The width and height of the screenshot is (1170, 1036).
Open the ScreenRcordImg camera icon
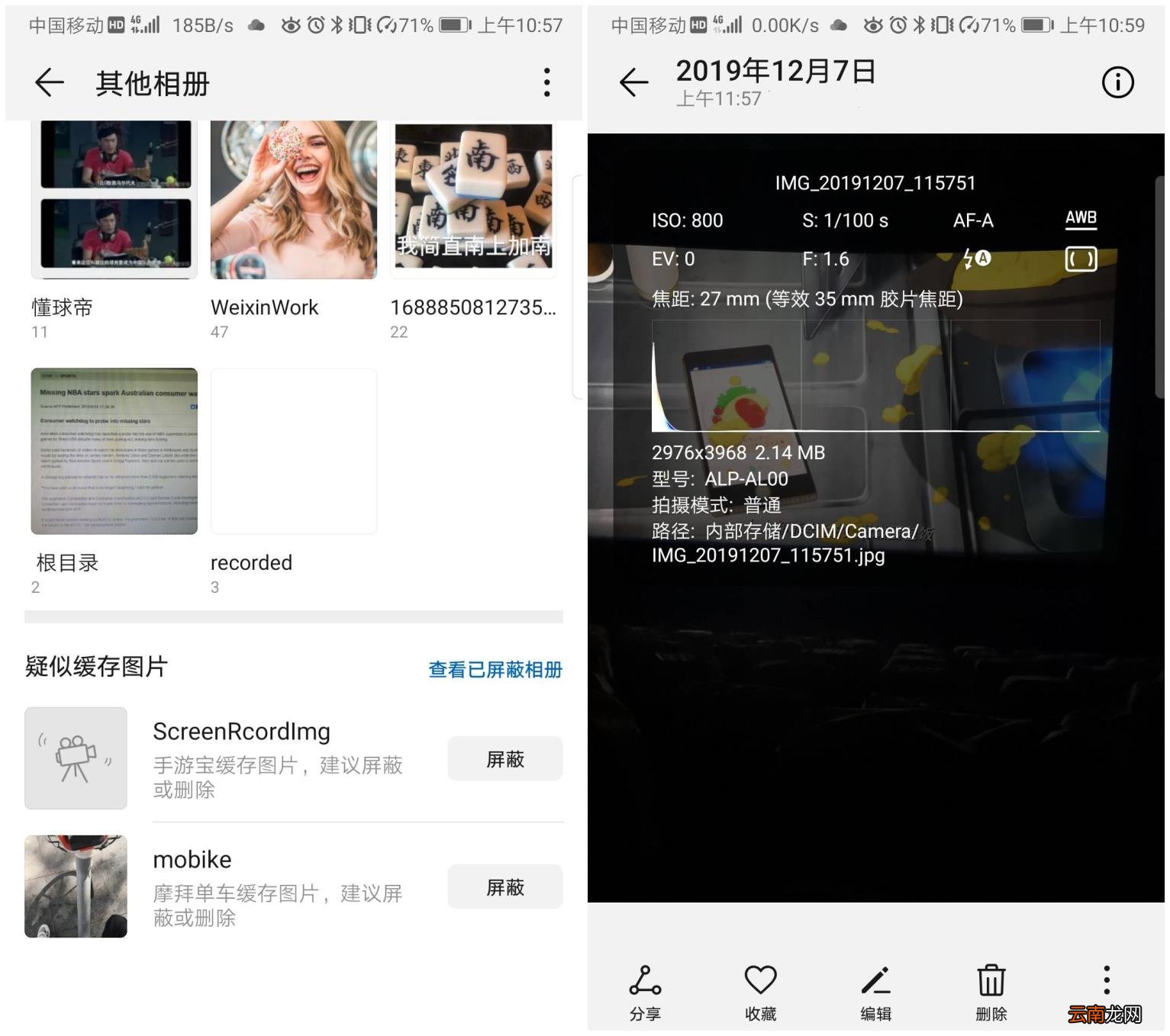tap(76, 758)
